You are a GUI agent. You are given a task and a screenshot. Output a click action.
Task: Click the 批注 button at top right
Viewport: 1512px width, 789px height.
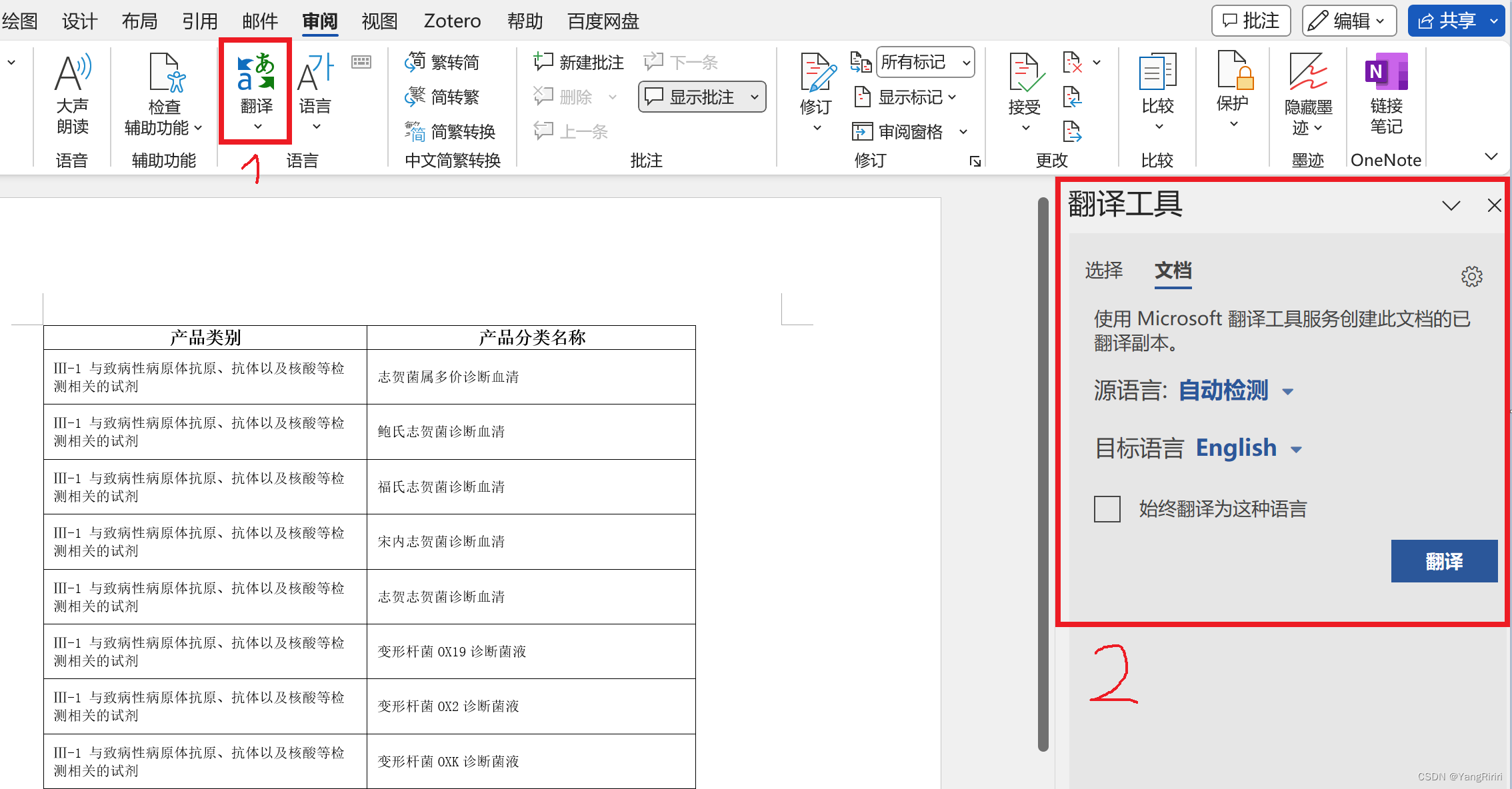point(1251,21)
